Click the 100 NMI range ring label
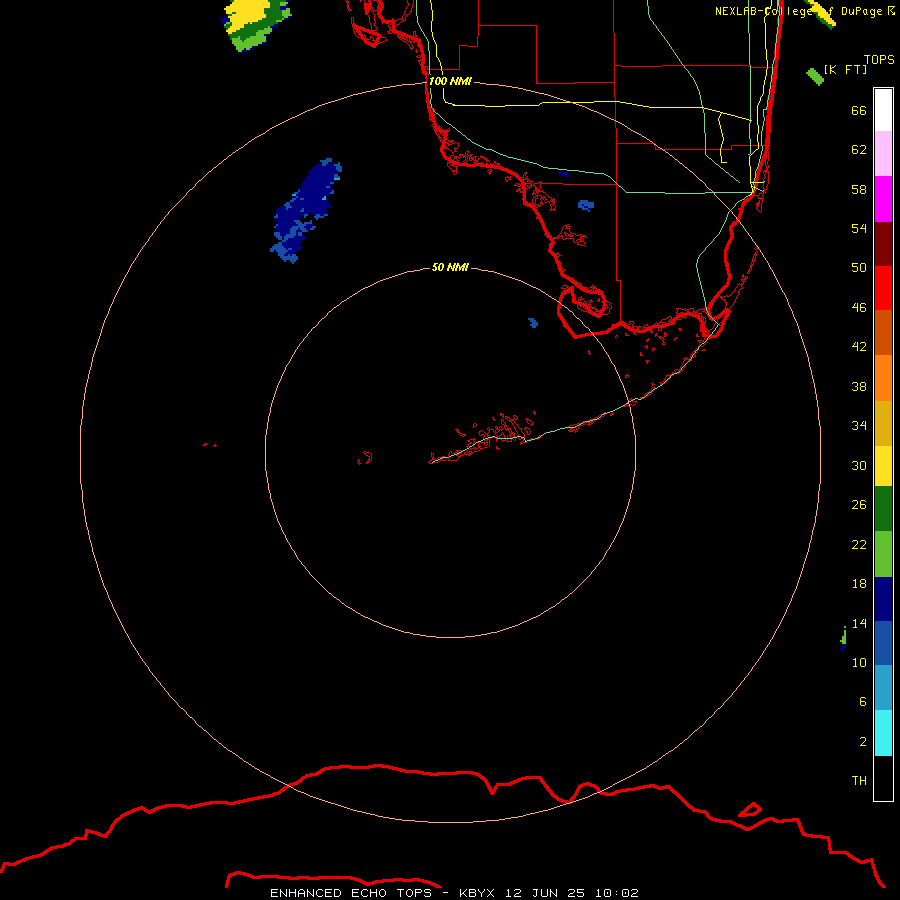This screenshot has width=900, height=900. tap(450, 81)
